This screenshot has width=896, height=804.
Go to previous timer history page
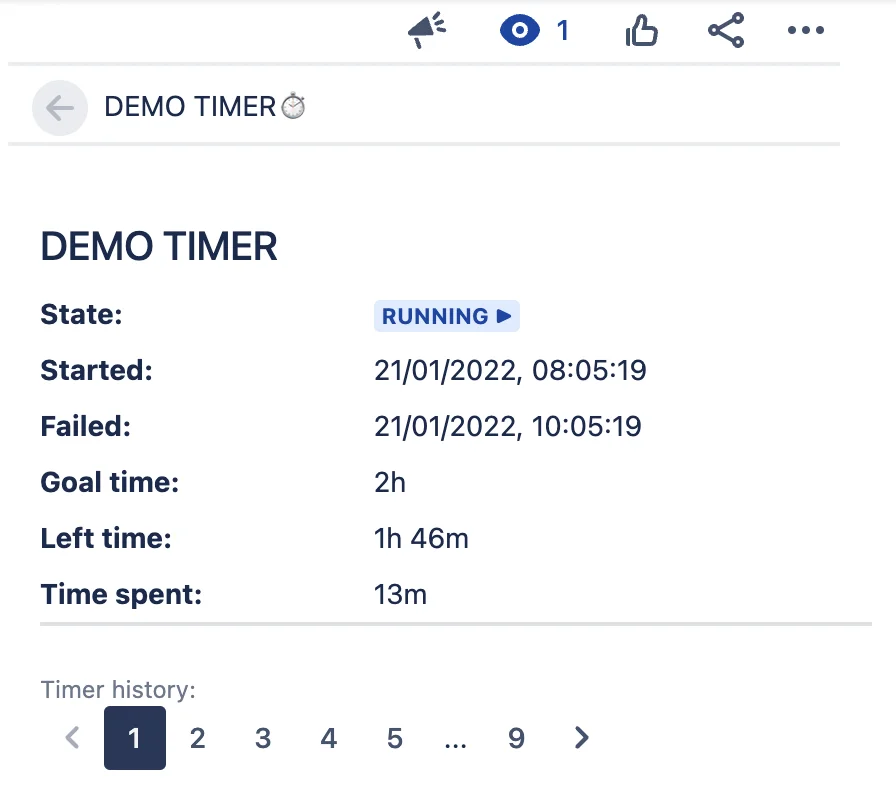point(72,737)
